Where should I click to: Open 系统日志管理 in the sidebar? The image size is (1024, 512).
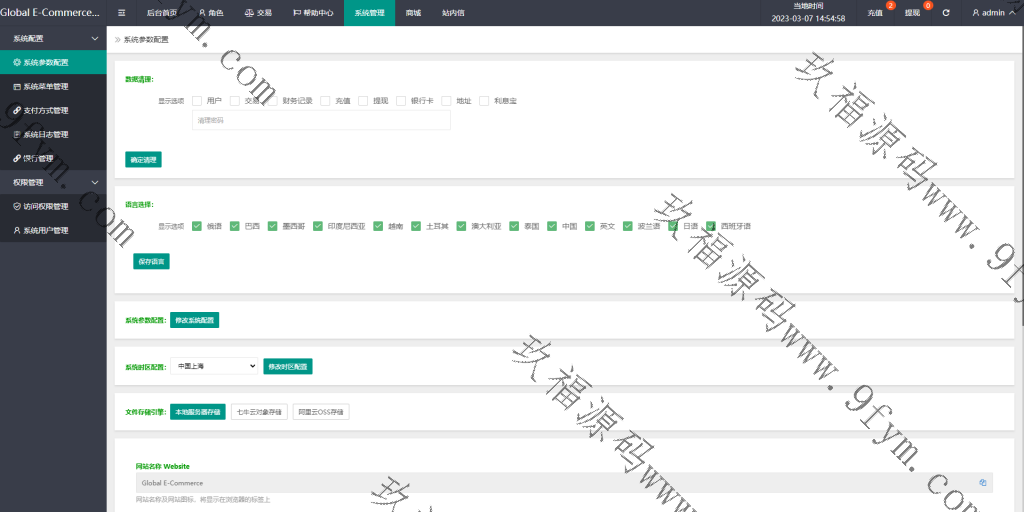tap(45, 134)
